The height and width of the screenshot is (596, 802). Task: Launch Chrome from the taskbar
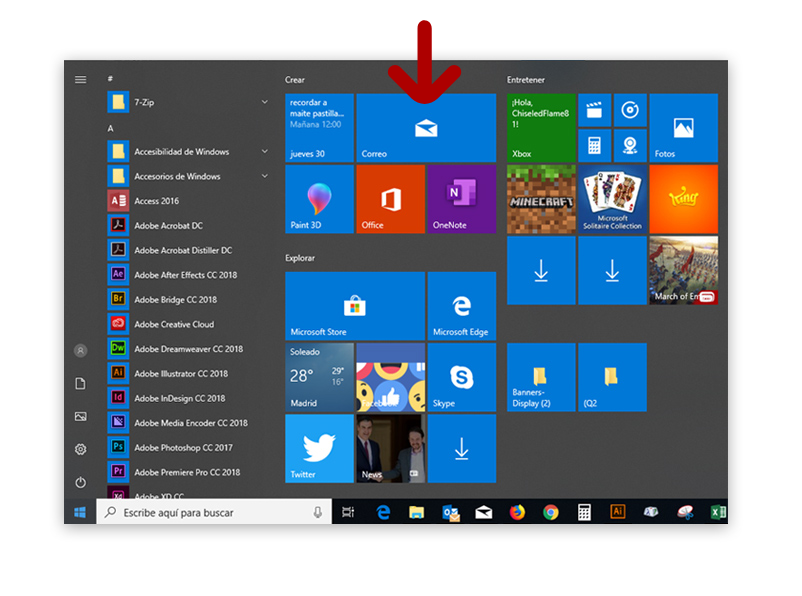point(551,512)
